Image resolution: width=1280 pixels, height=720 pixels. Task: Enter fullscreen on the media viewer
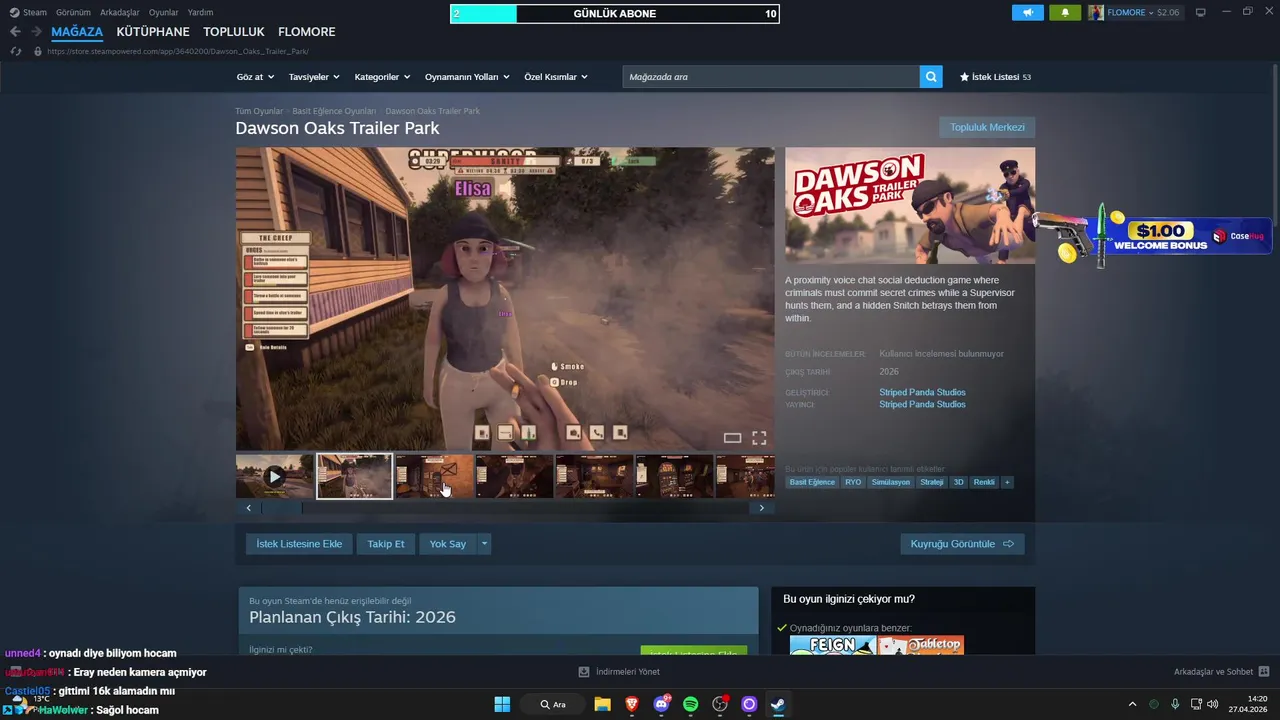pos(759,438)
